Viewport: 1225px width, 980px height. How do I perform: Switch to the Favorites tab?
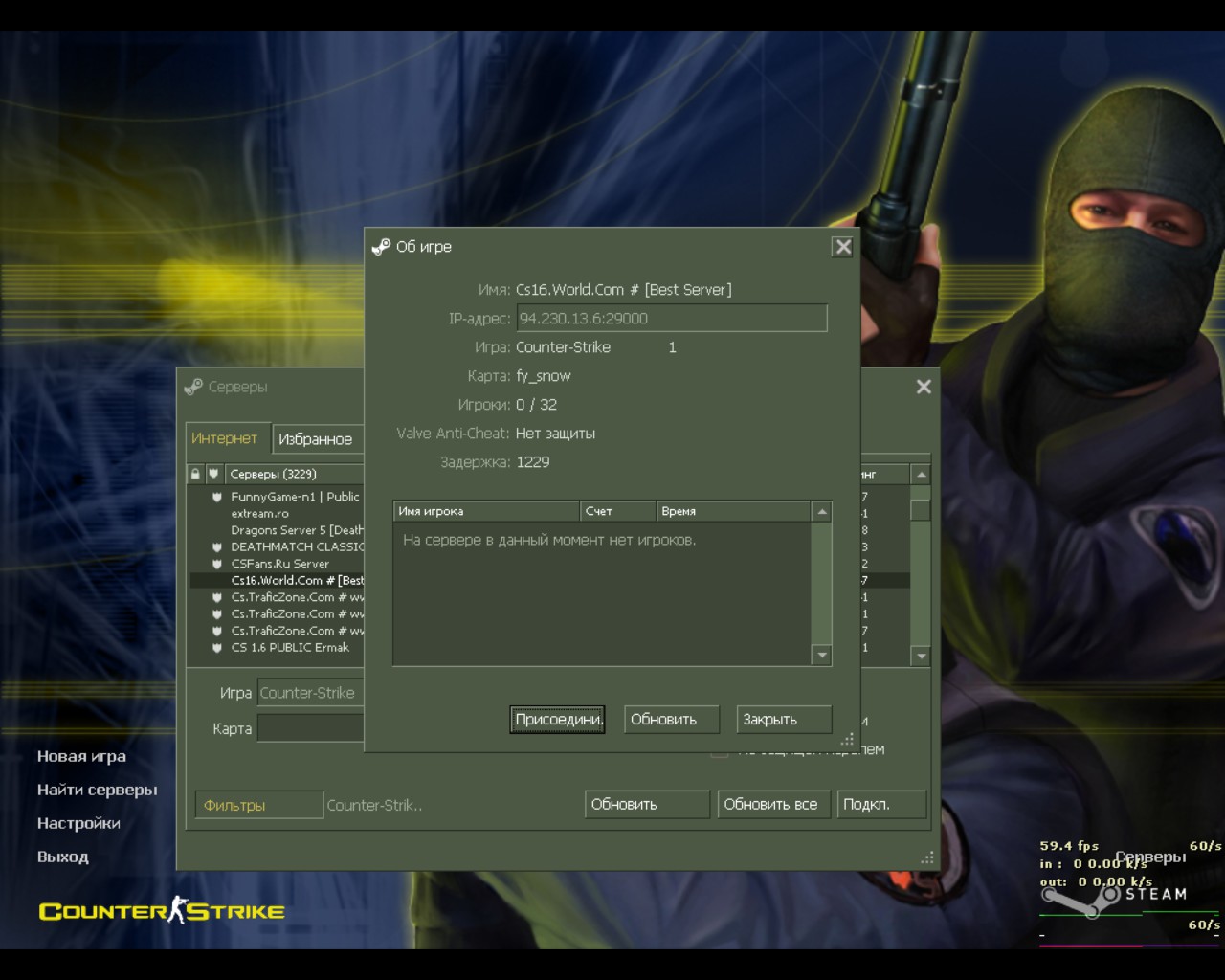tap(317, 439)
